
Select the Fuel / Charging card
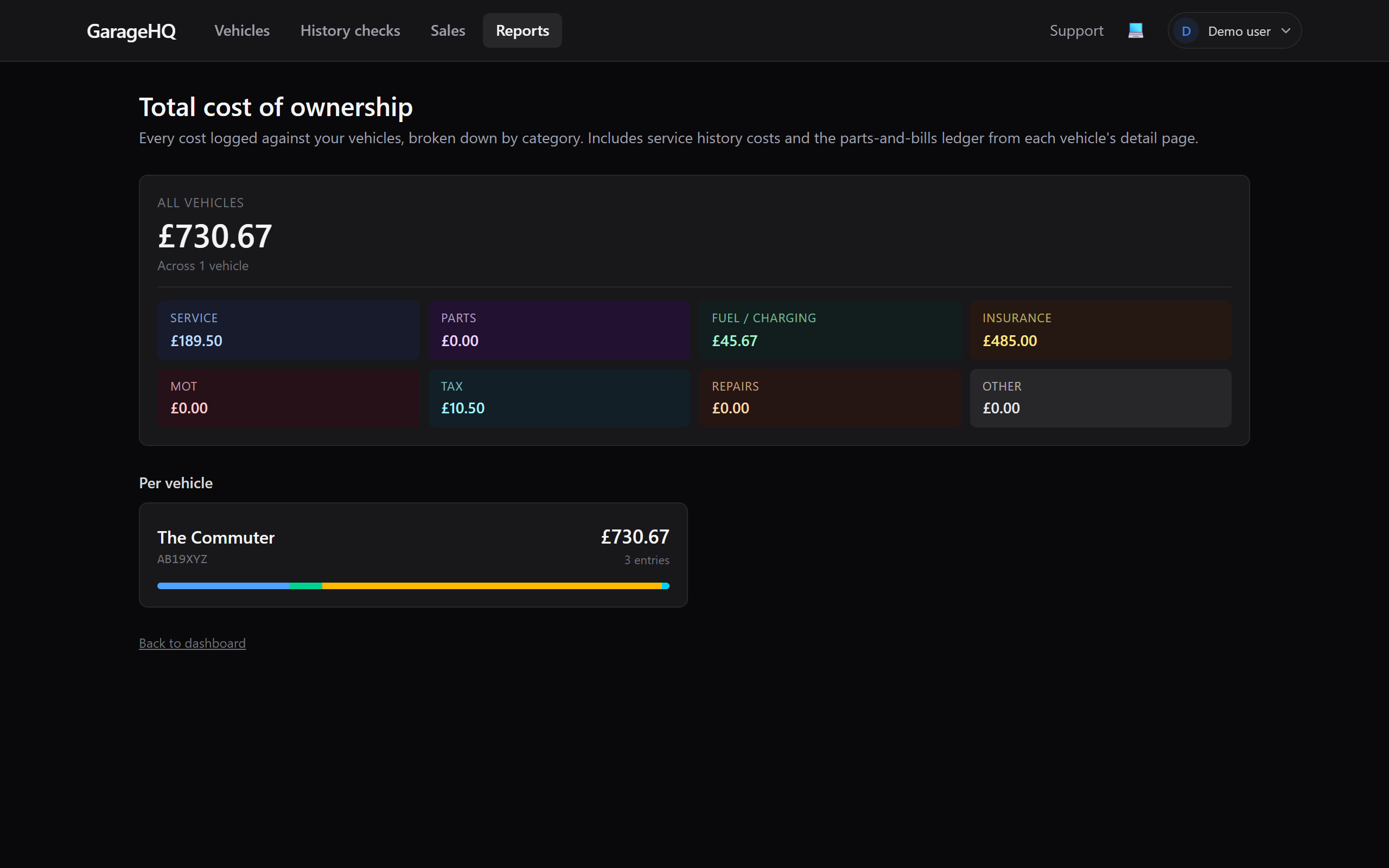[830, 330]
